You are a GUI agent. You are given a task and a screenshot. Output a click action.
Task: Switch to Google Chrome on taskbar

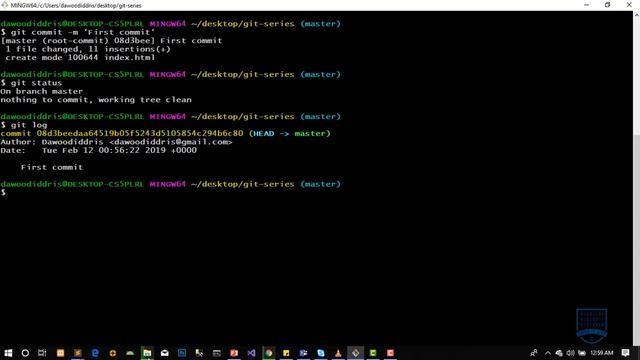pos(269,353)
